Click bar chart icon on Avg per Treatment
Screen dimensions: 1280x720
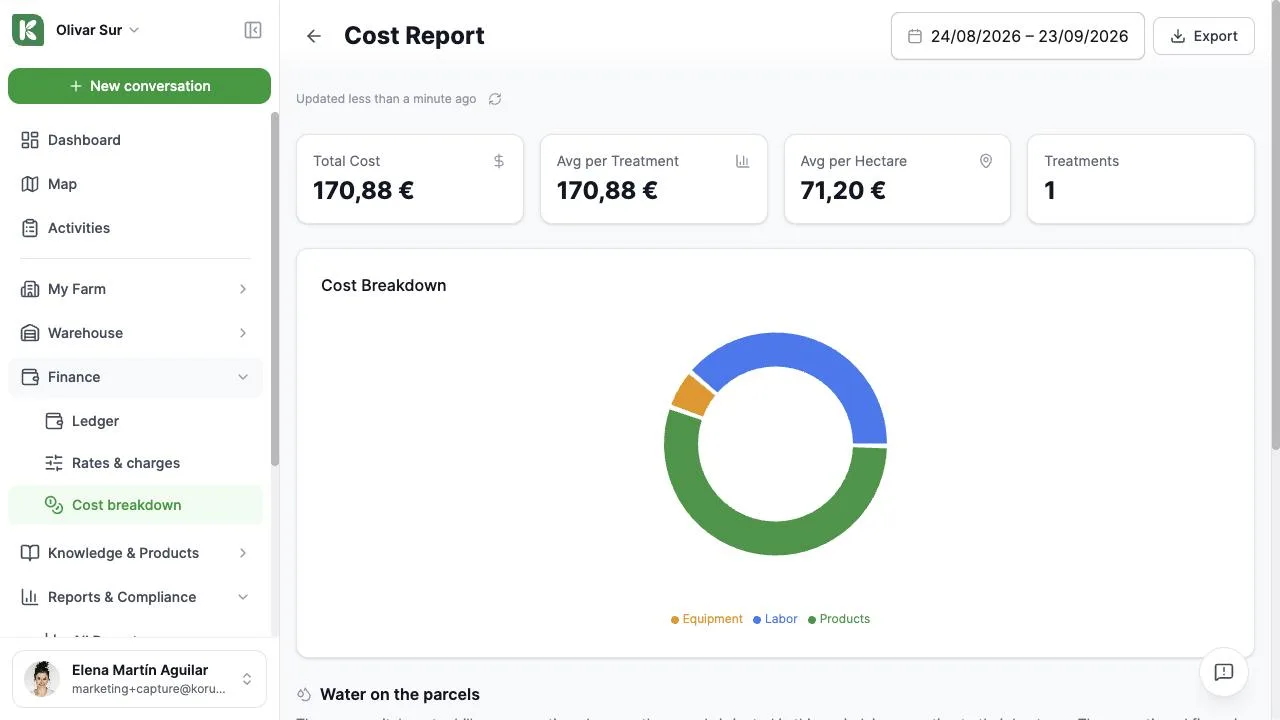point(743,161)
